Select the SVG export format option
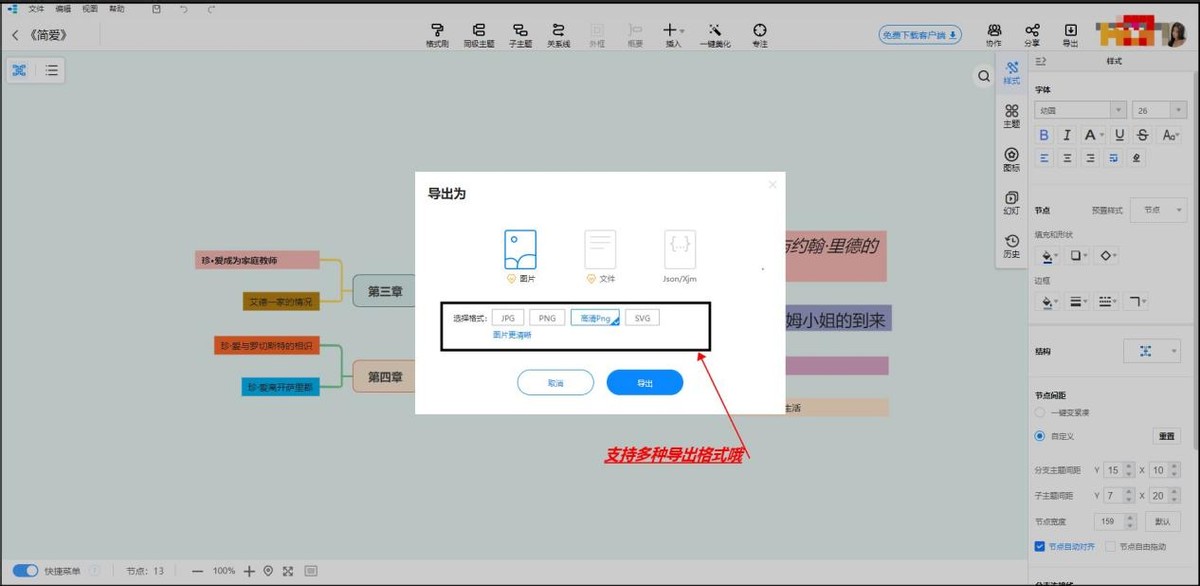The width and height of the screenshot is (1200, 586). [641, 317]
